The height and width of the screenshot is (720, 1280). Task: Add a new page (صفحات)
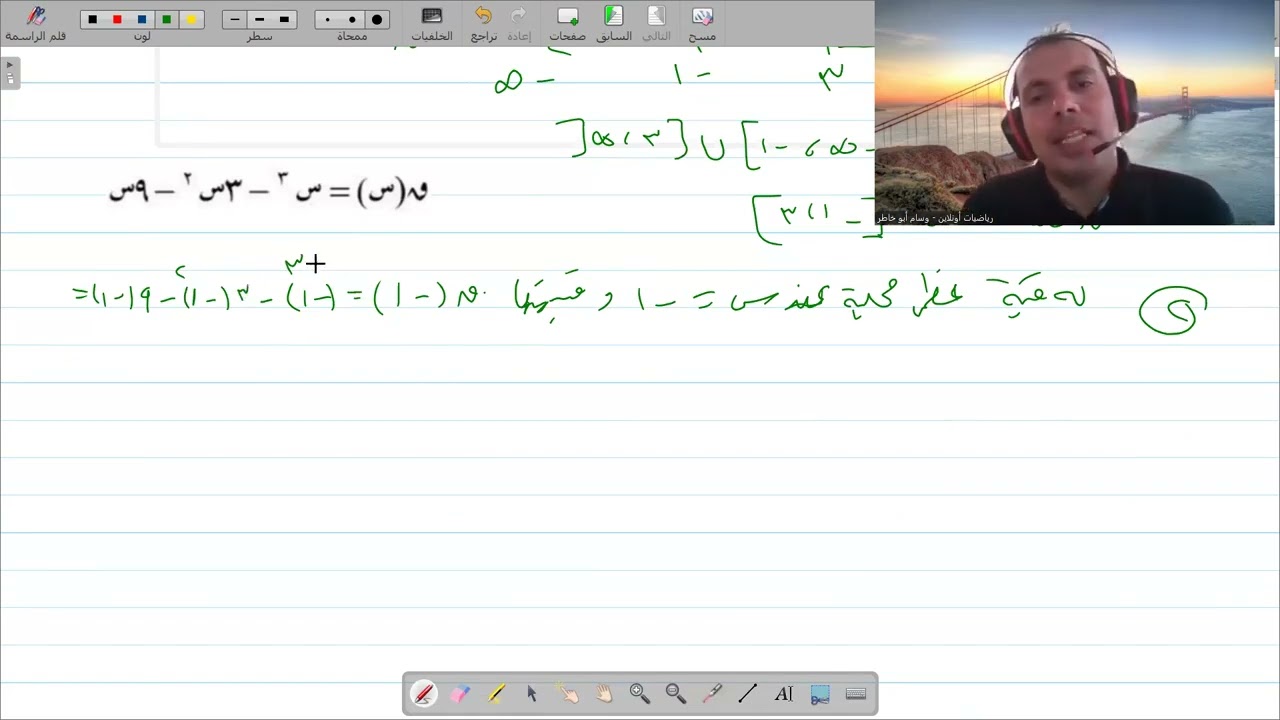click(567, 23)
